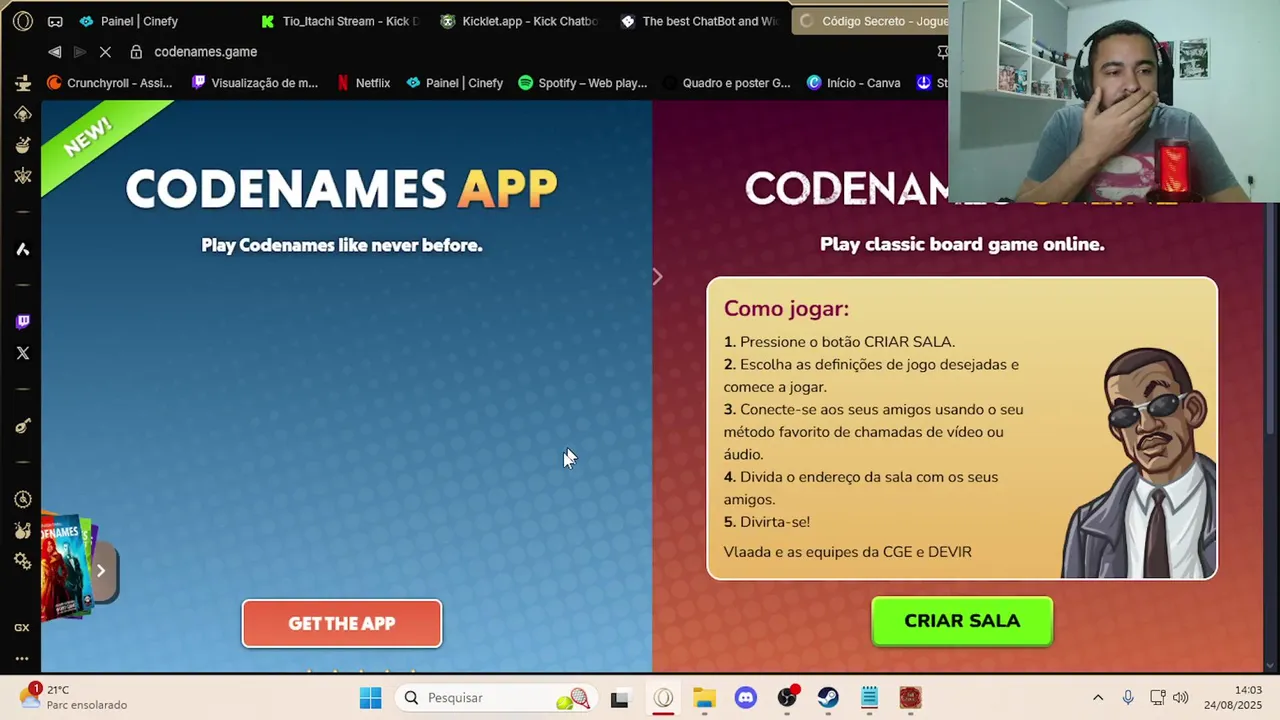Open the Visualização de m... Twitch bookmark
Viewport: 1280px width, 720px height.
point(255,83)
